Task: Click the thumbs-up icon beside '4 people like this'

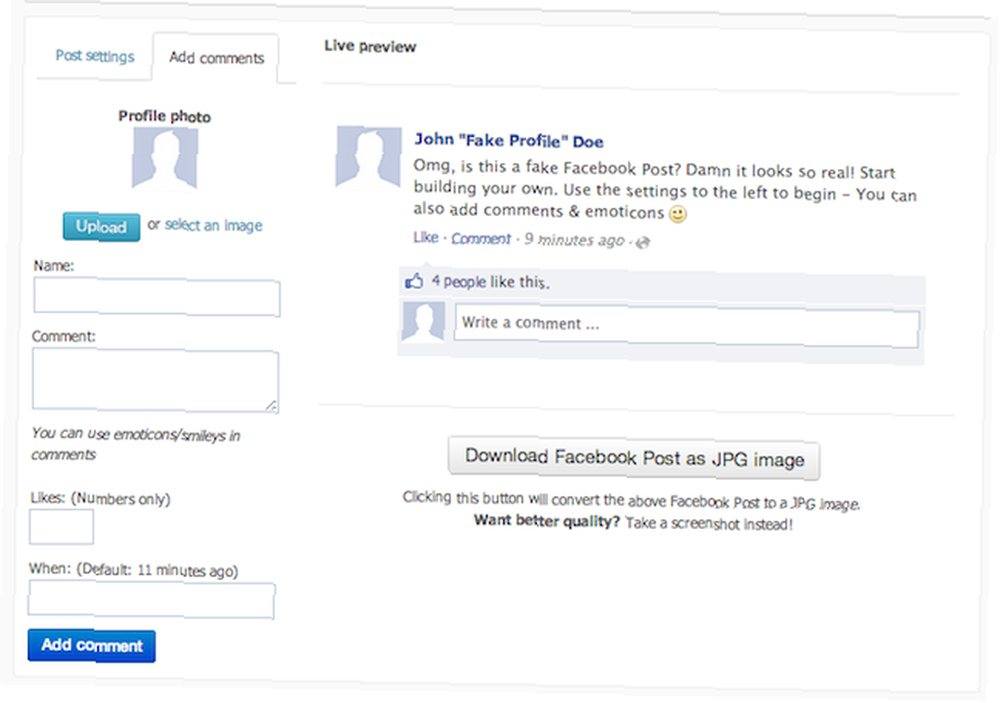Action: 414,281
